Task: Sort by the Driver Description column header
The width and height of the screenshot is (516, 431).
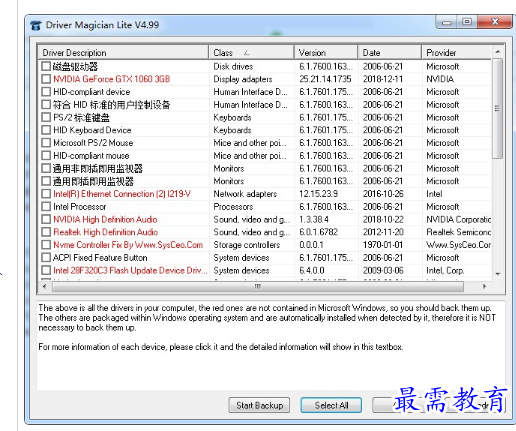Action: [123, 53]
